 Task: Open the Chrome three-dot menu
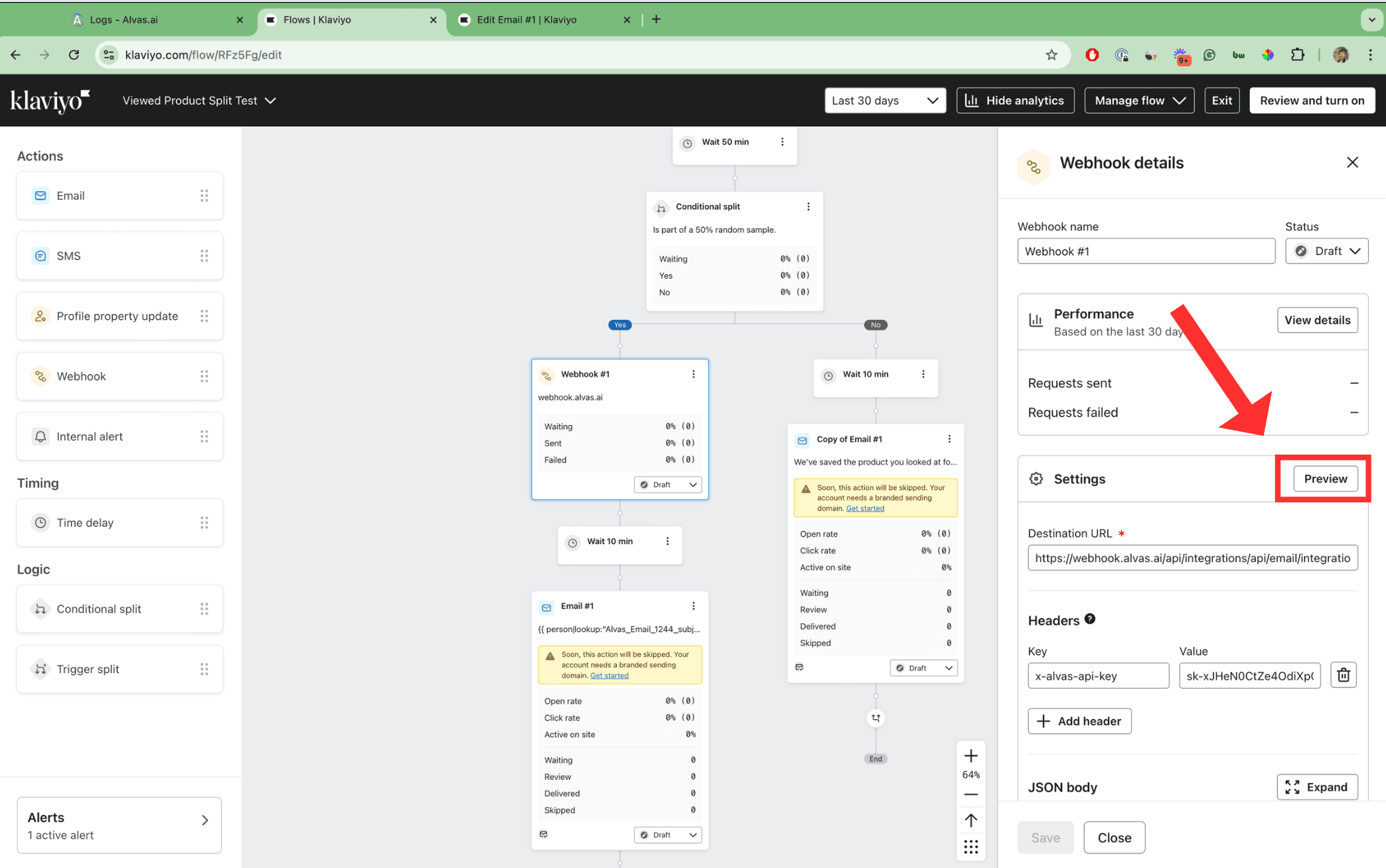pyautogui.click(x=1370, y=55)
